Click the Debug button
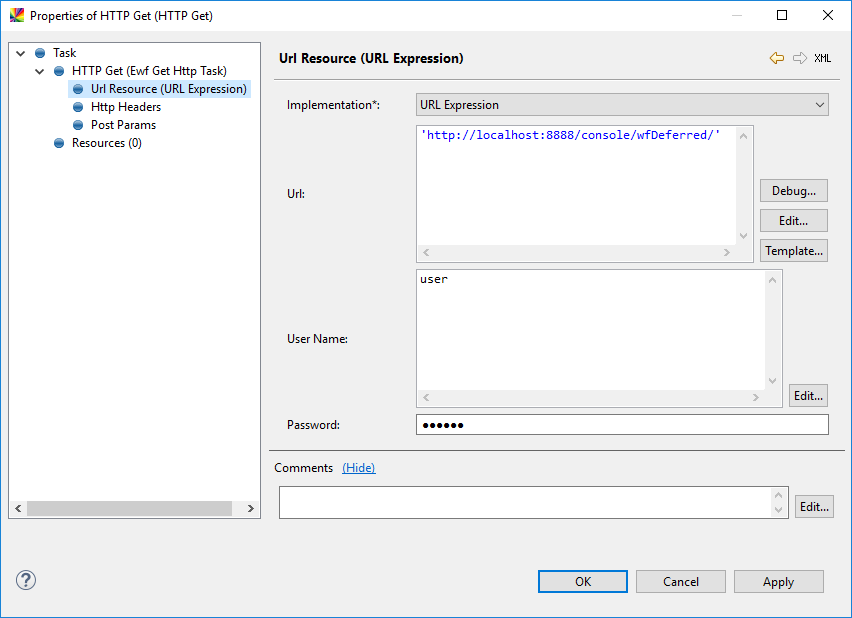The height and width of the screenshot is (618, 852). [x=793, y=190]
